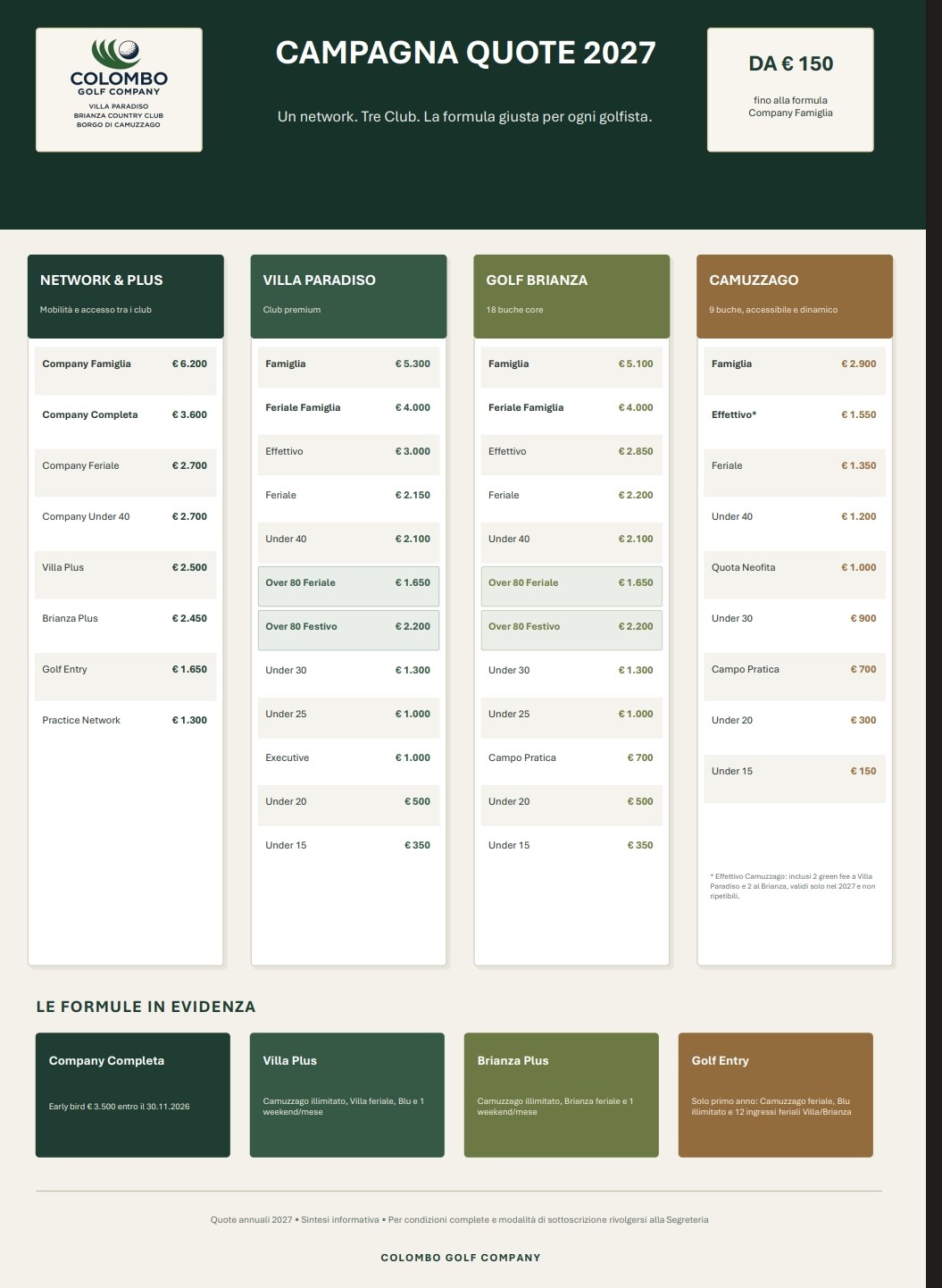
Task: Open the Network & Plus column header
Action: point(126,297)
